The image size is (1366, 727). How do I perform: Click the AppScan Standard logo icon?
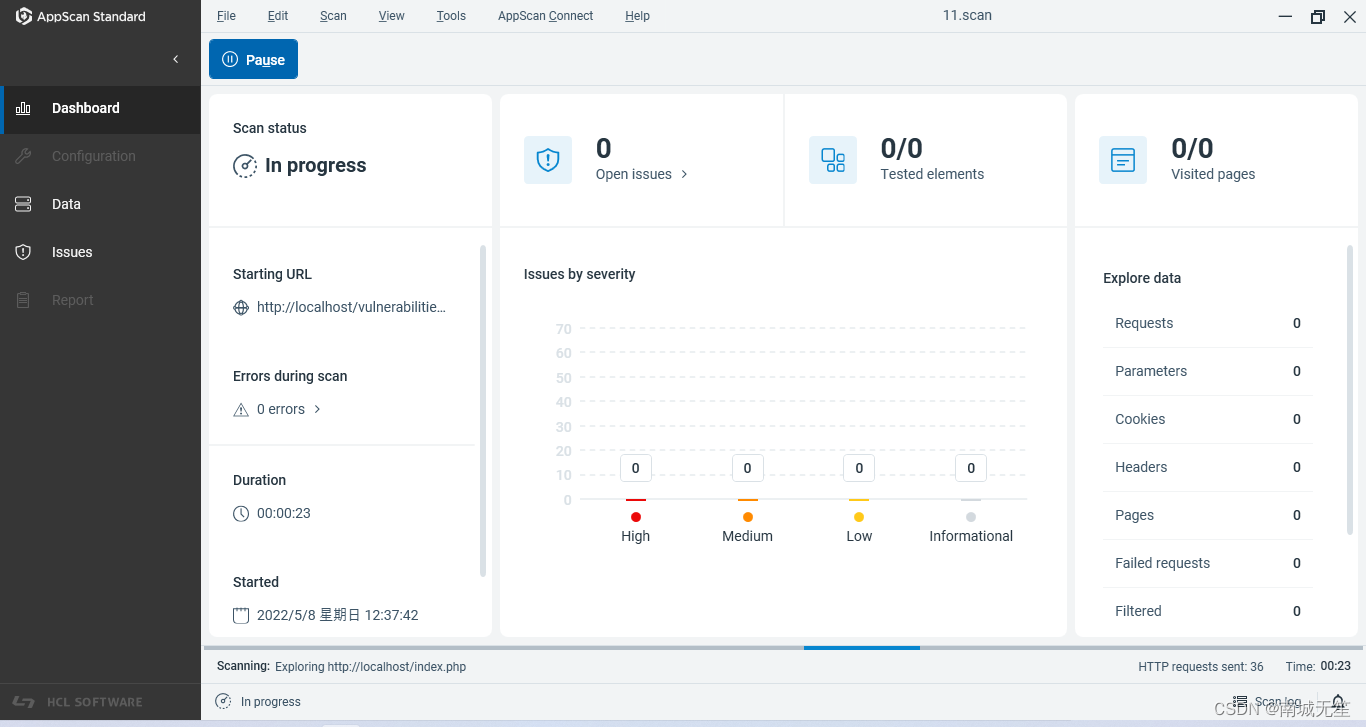(x=24, y=16)
